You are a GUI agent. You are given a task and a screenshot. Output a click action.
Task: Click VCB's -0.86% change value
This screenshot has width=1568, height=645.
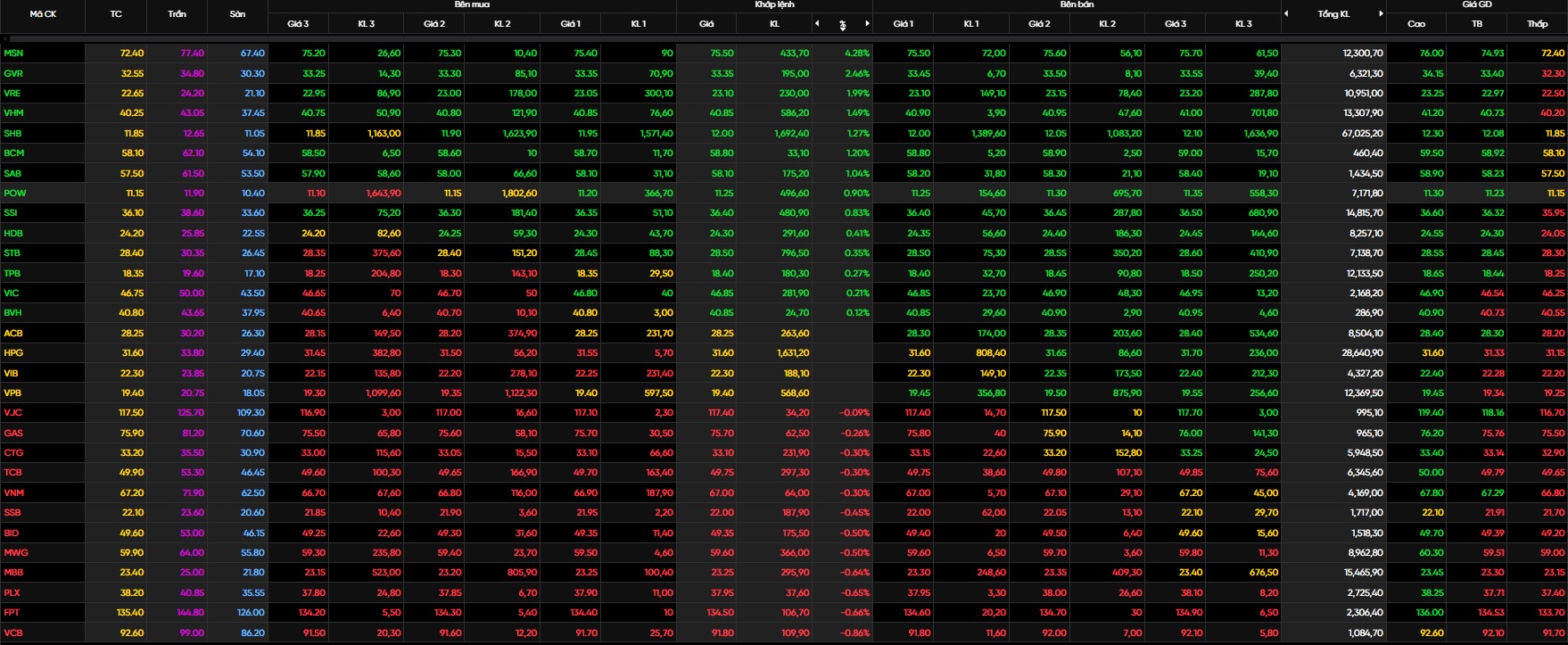(x=854, y=633)
